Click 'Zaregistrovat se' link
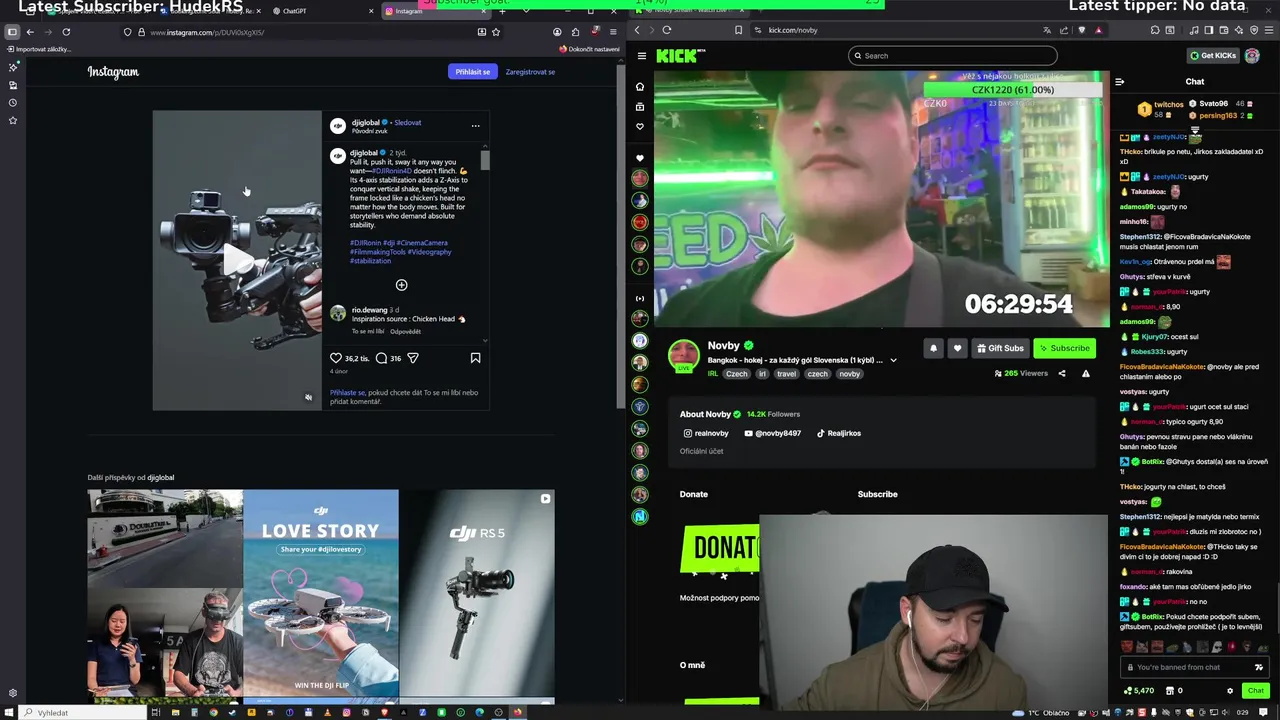Image resolution: width=1280 pixels, height=720 pixels. pyautogui.click(x=530, y=72)
